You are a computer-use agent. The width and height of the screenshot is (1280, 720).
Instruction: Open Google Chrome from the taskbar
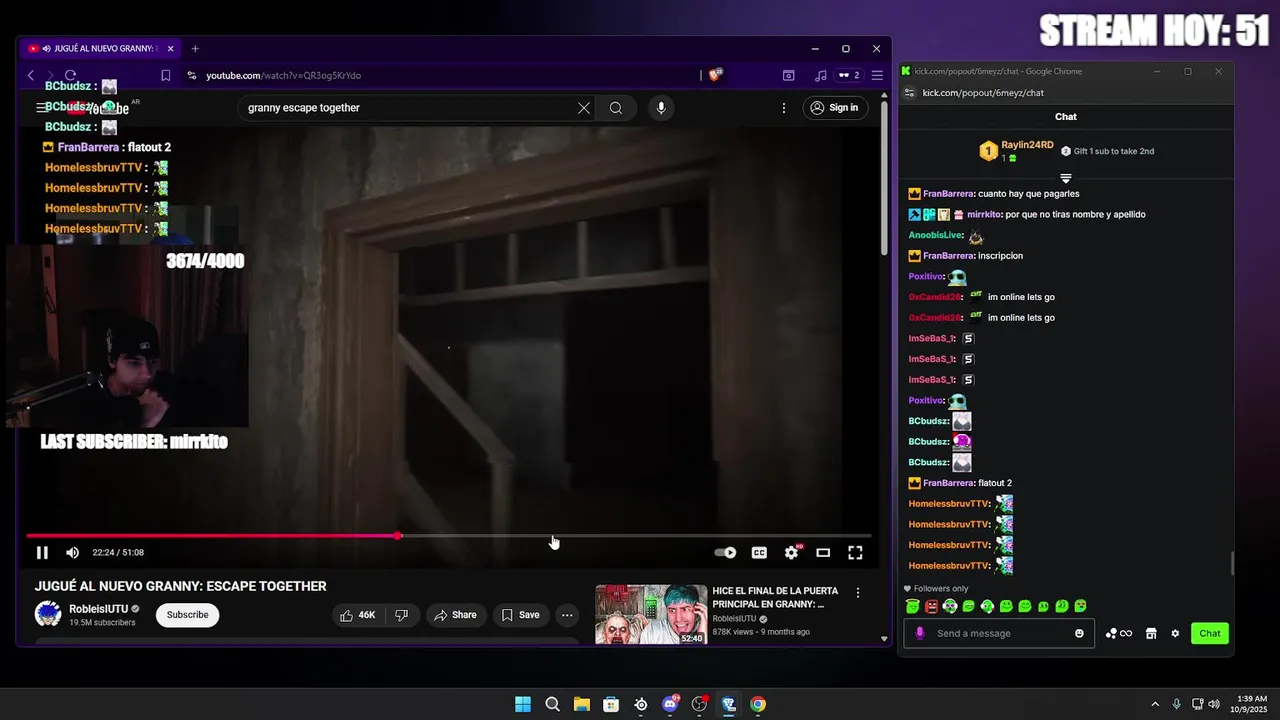pyautogui.click(x=758, y=704)
